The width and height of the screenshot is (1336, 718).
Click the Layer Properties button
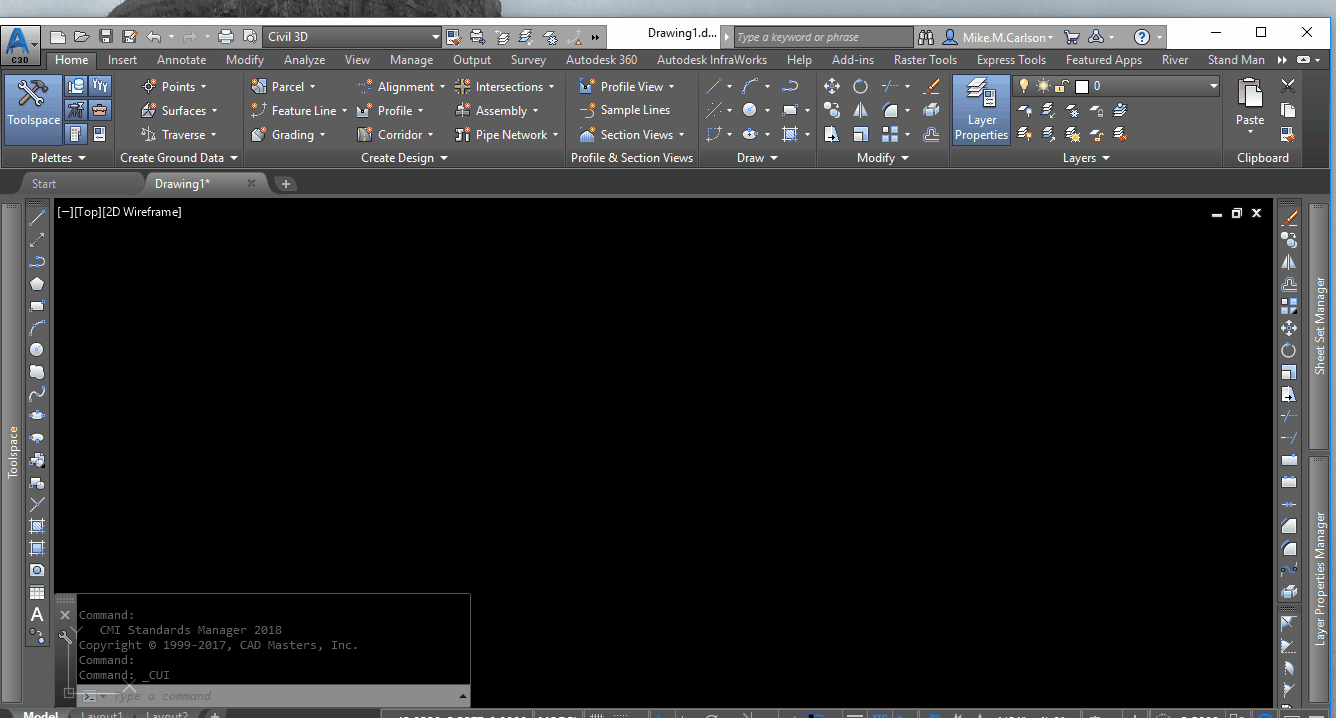pos(981,110)
